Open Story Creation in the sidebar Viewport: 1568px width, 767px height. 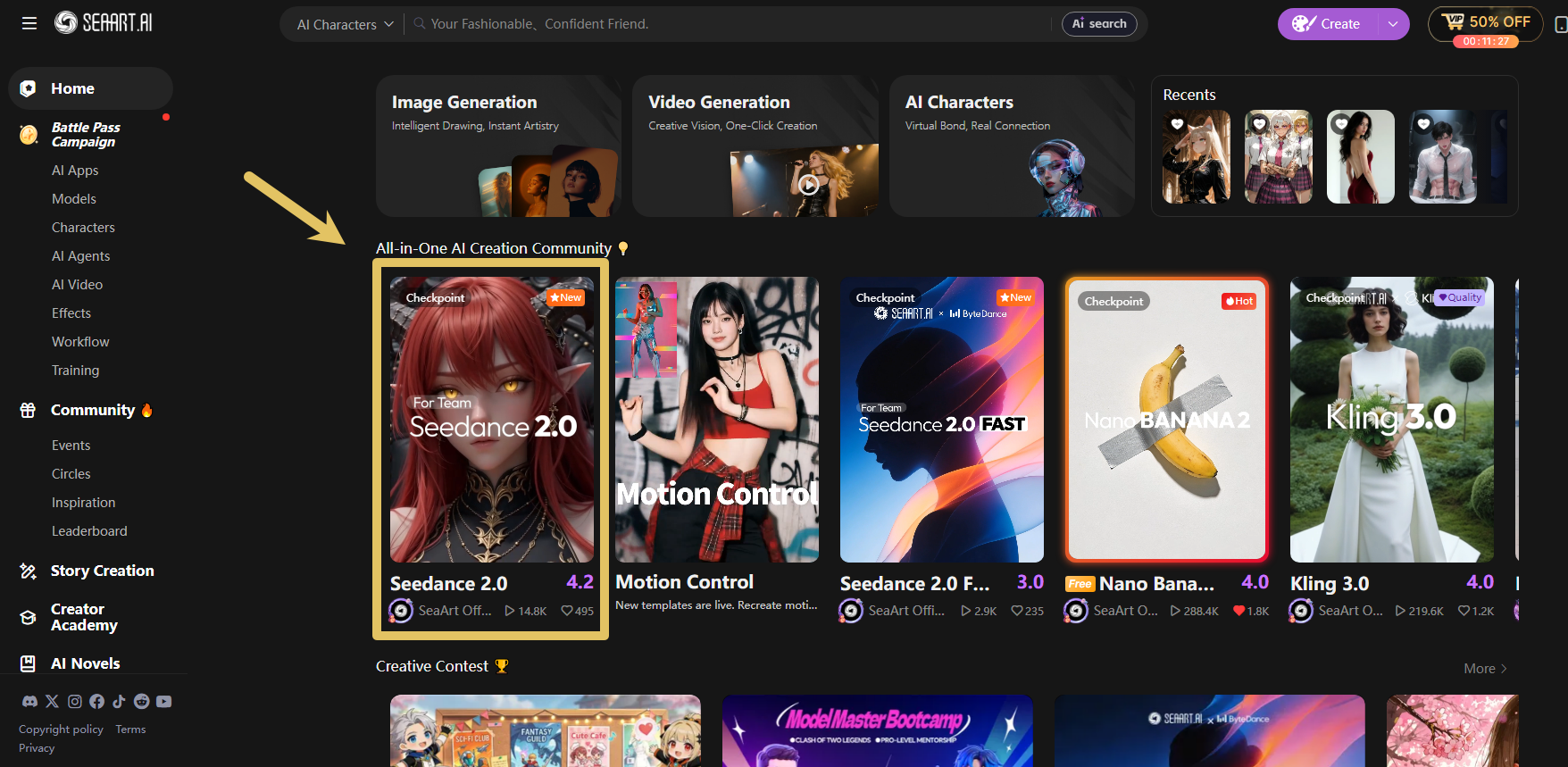click(103, 571)
